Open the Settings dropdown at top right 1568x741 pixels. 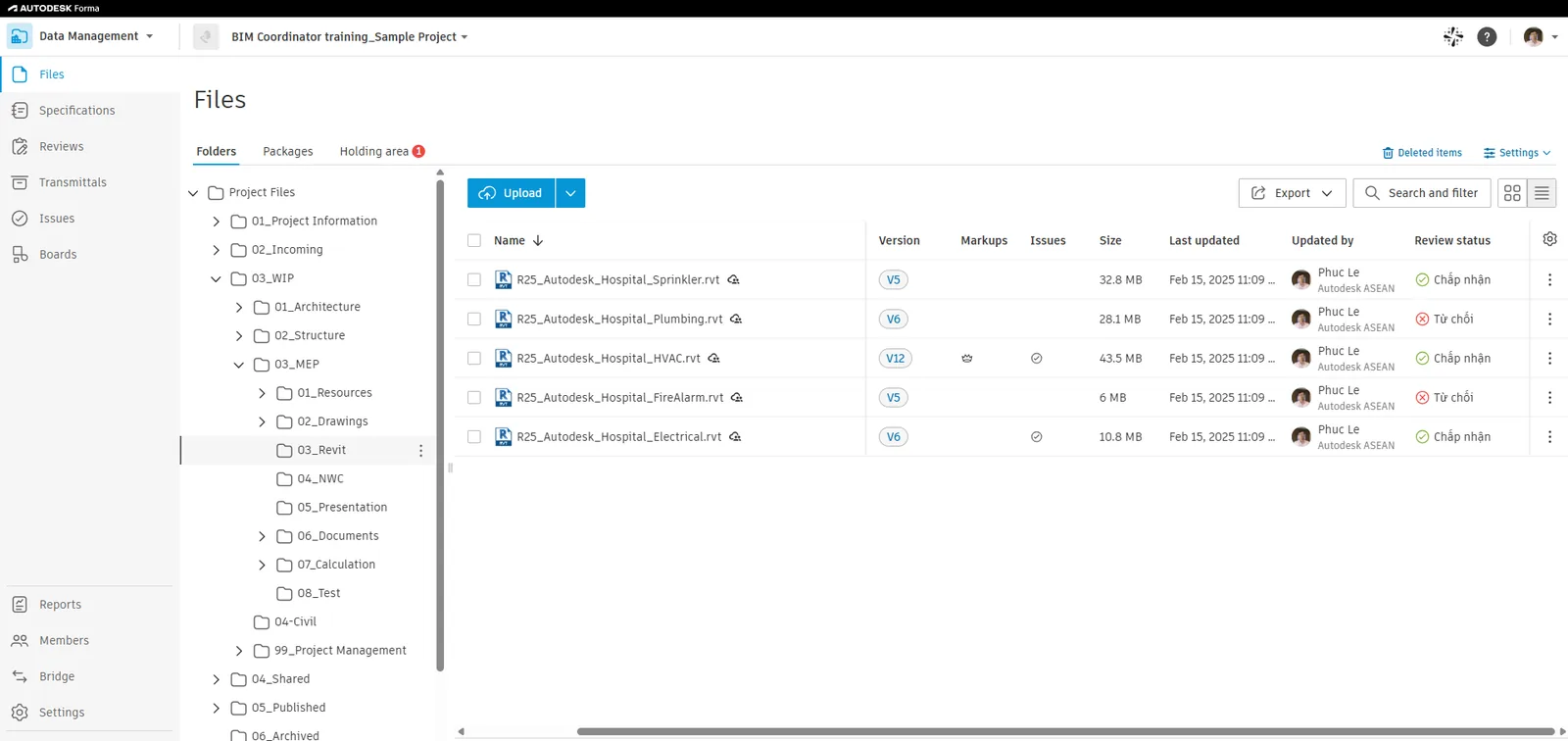[x=1517, y=153]
